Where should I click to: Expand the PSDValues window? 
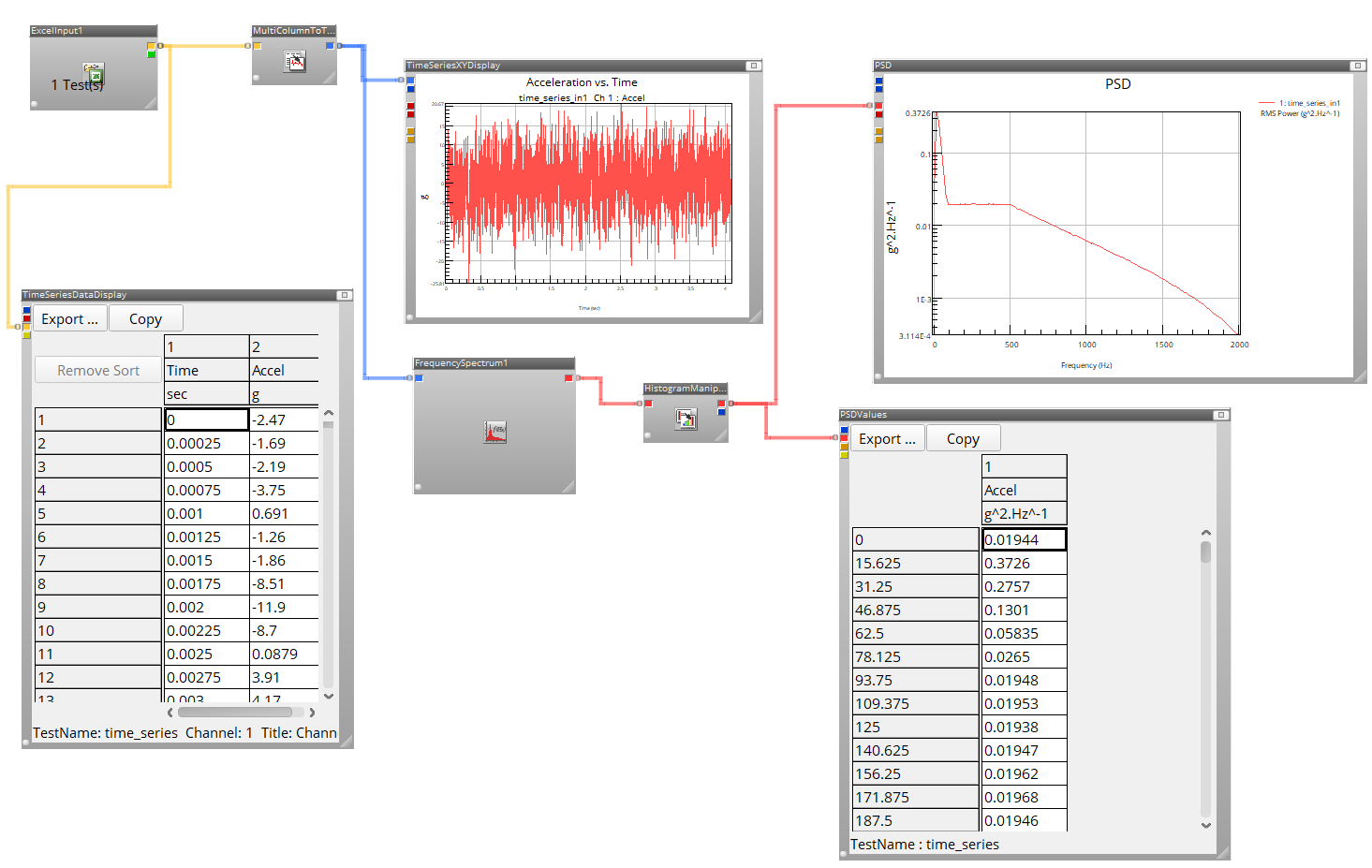click(x=1220, y=414)
